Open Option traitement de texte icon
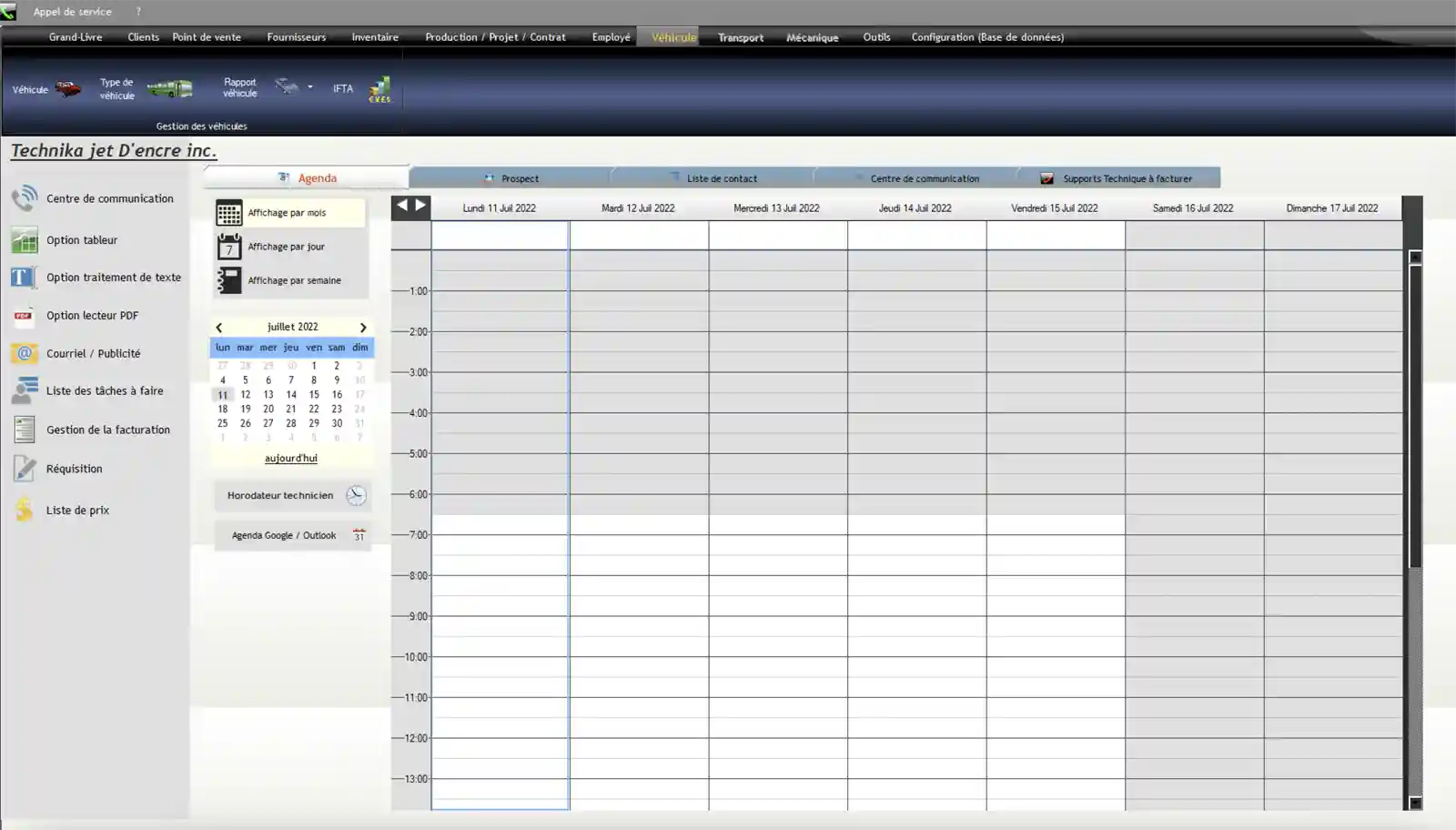Image resolution: width=1456 pixels, height=830 pixels. (24, 278)
